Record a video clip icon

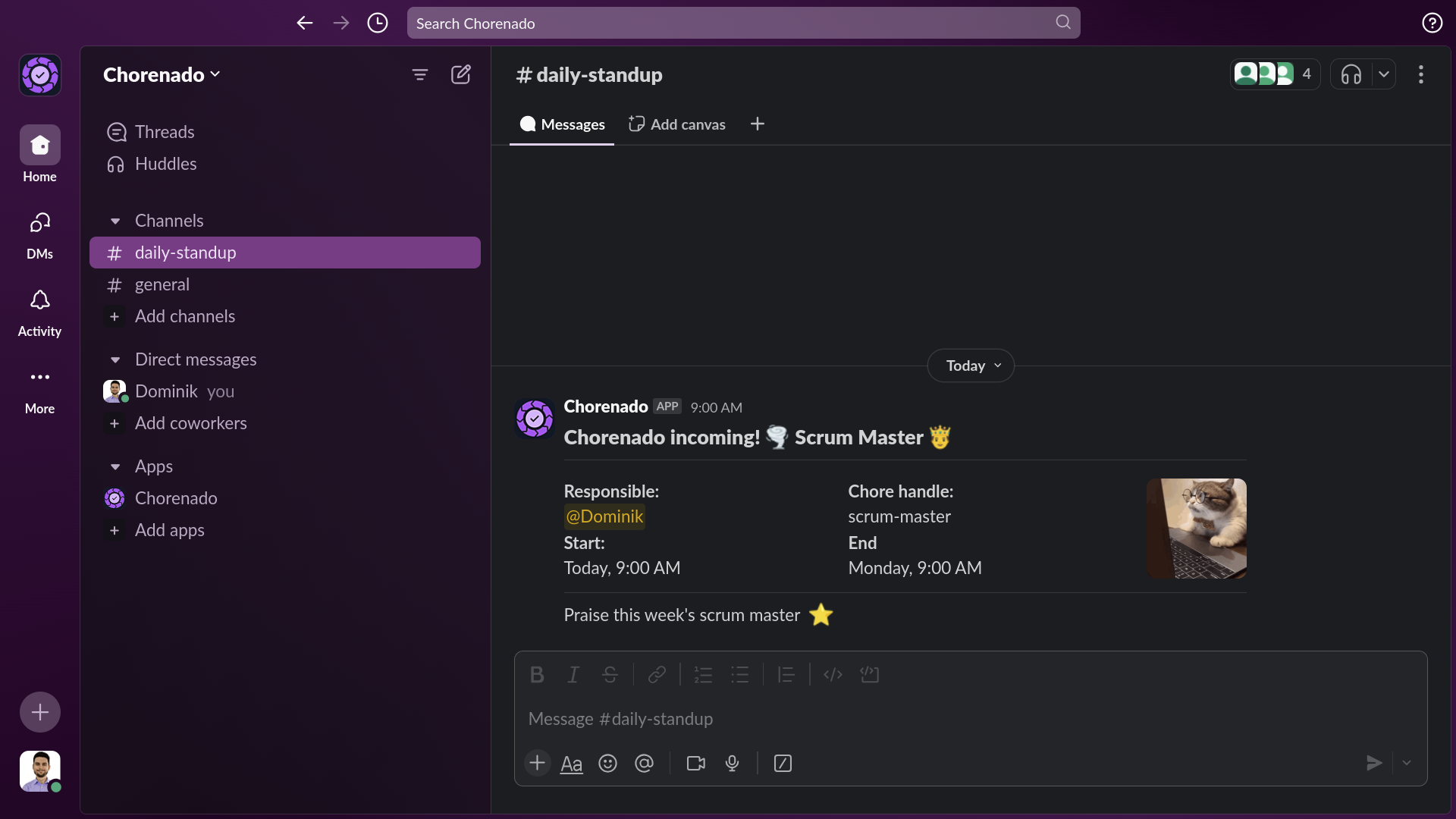695,763
